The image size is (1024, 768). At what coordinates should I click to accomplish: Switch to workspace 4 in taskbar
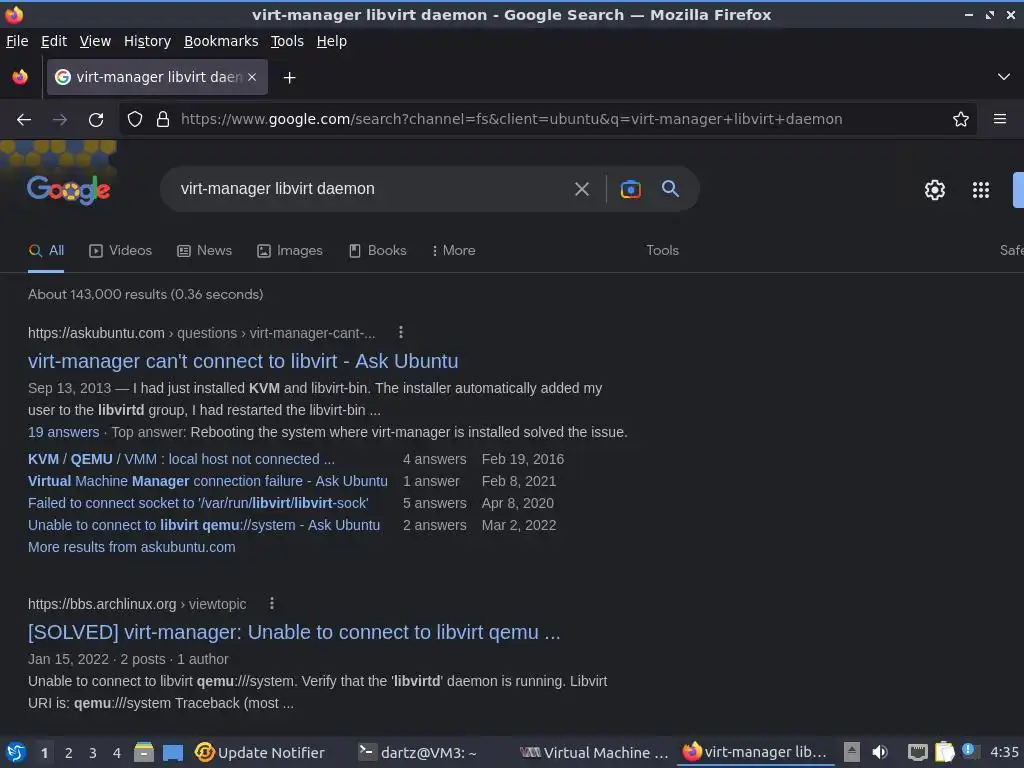[117, 753]
